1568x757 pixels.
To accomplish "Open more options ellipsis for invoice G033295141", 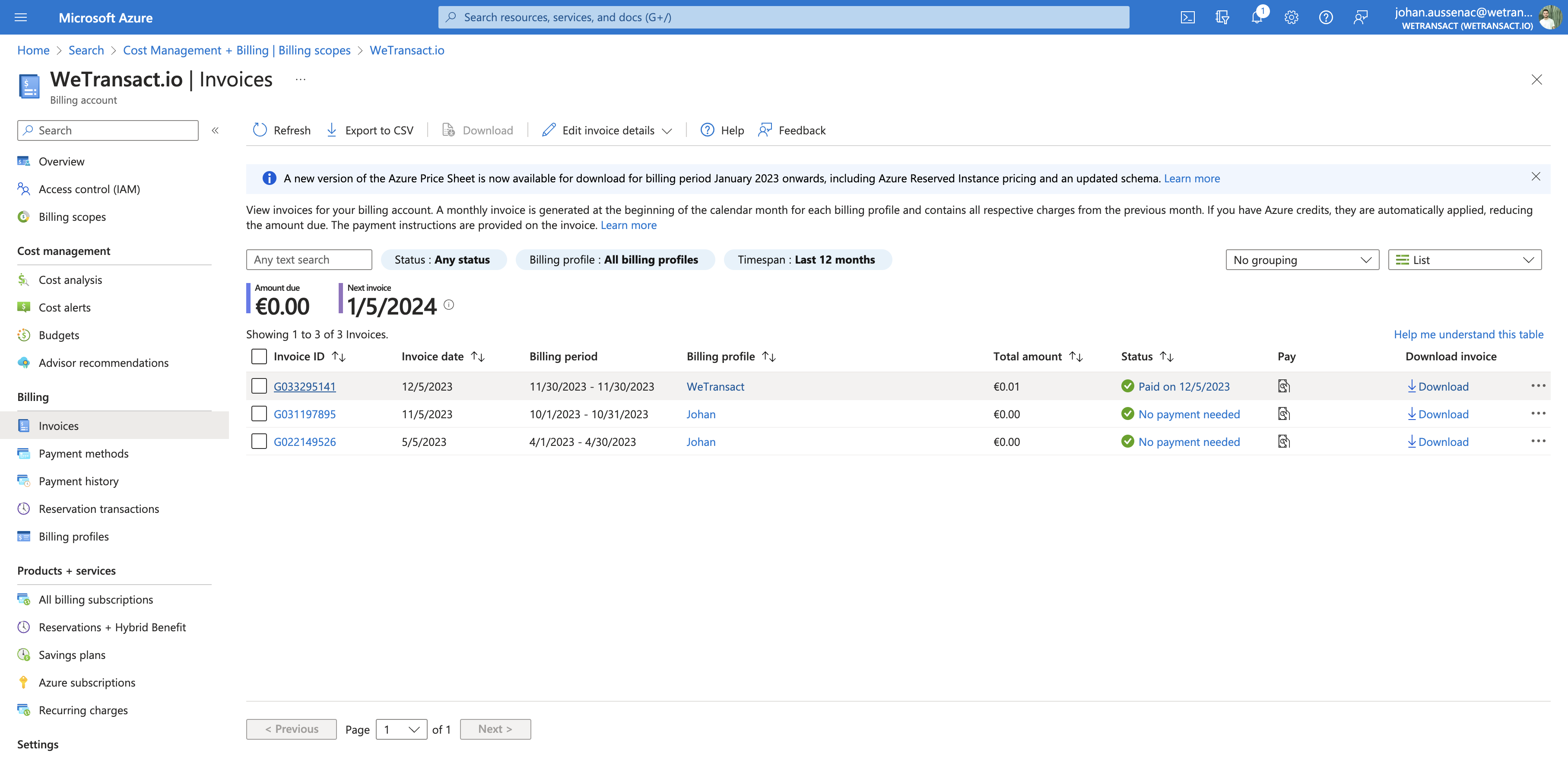I will (1538, 385).
